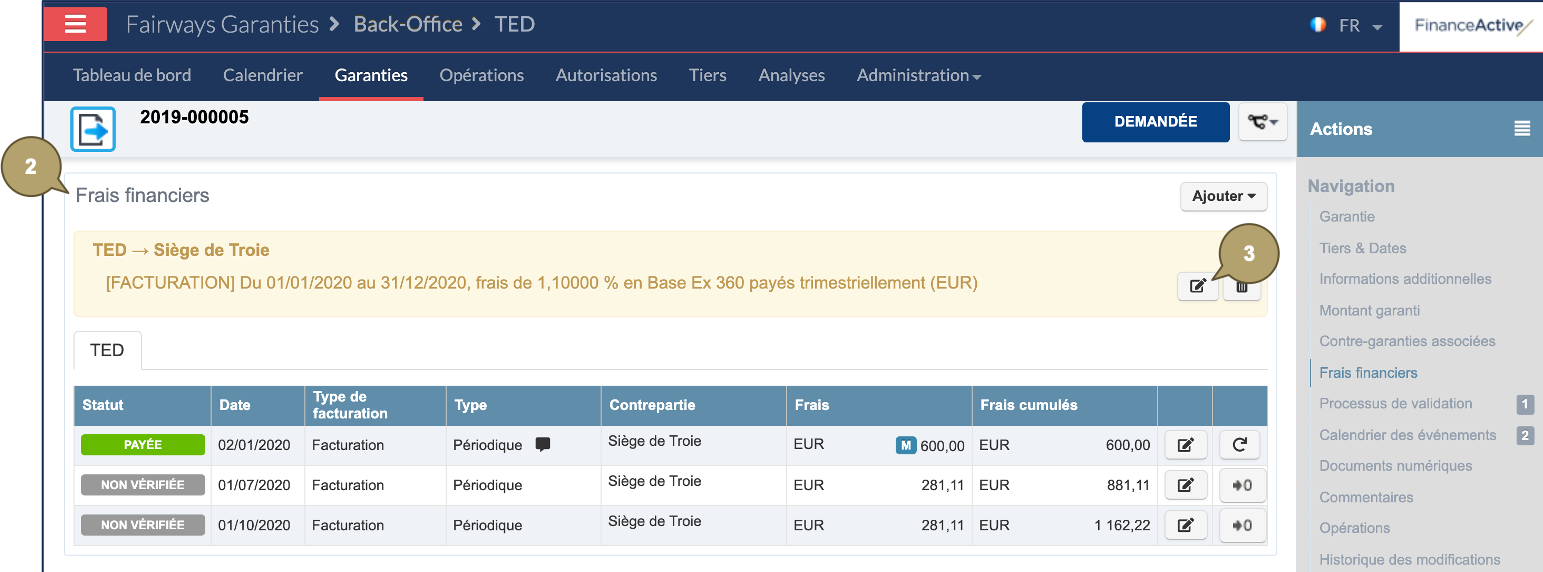
Task: Click Fairways Garanties in the breadcrumb
Action: 222,24
